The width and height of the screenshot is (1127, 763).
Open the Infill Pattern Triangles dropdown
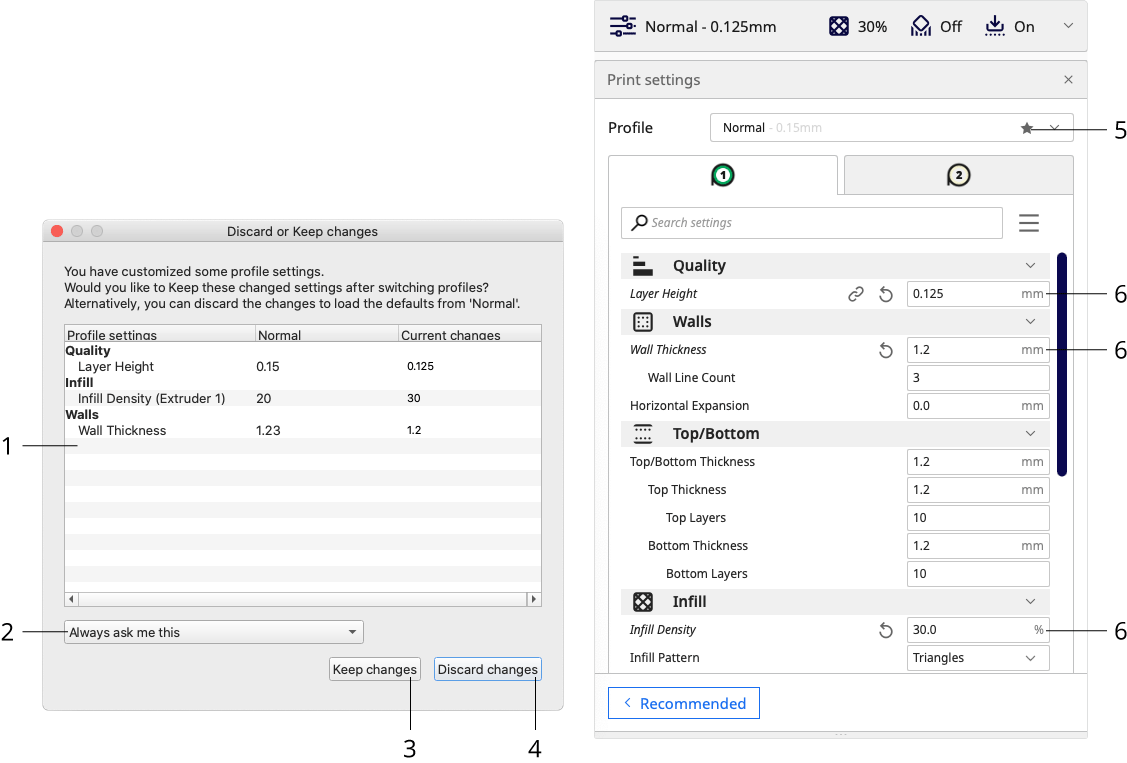click(x=978, y=657)
